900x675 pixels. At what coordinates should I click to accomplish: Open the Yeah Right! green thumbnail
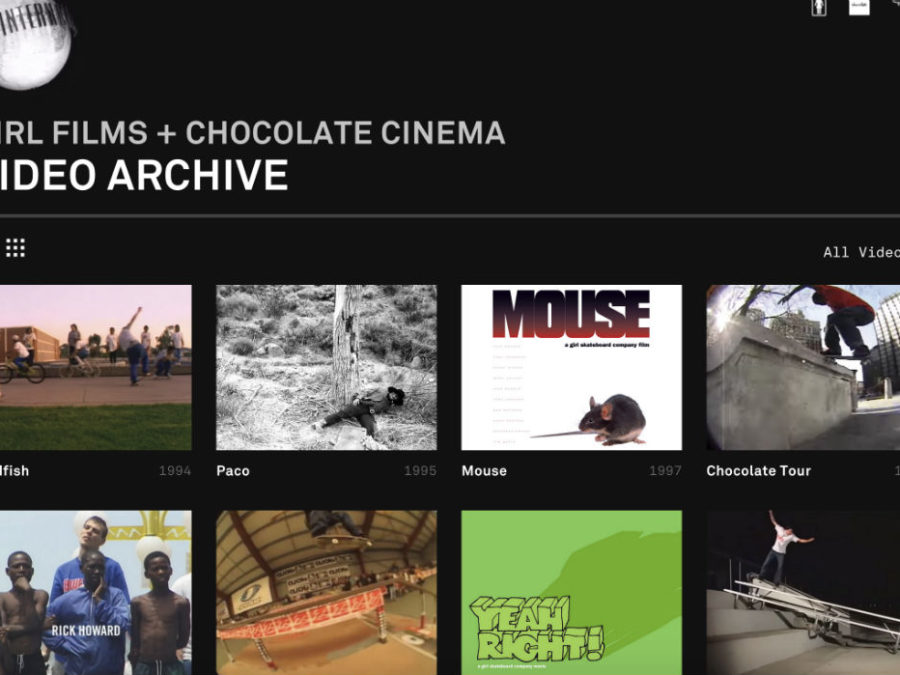pos(571,592)
